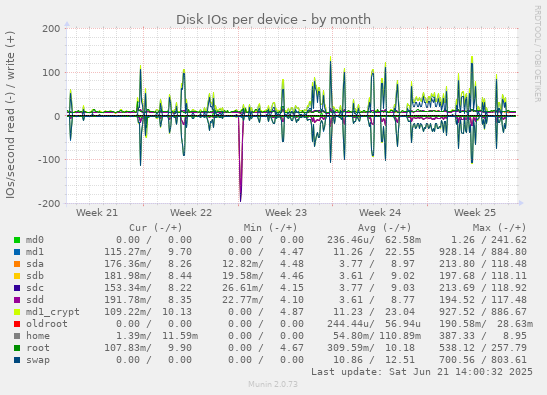Click the 'md0' legend label

pos(35,240)
